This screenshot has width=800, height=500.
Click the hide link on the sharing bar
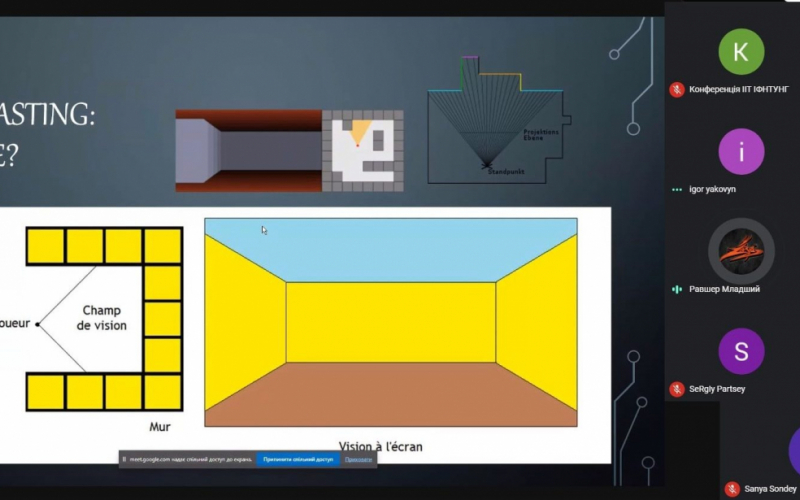tap(358, 459)
